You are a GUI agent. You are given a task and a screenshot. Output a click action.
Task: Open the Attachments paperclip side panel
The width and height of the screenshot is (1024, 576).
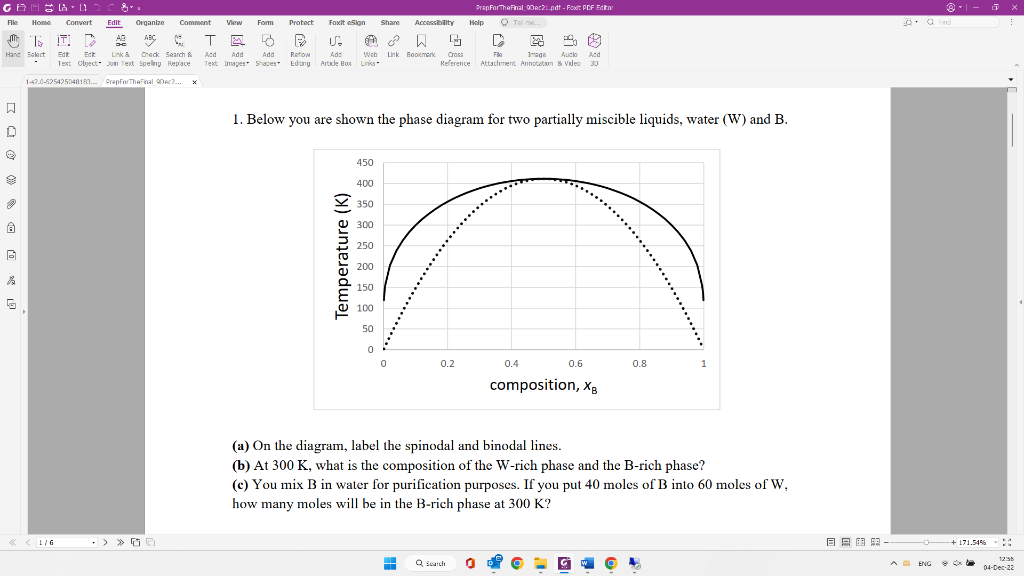point(11,204)
